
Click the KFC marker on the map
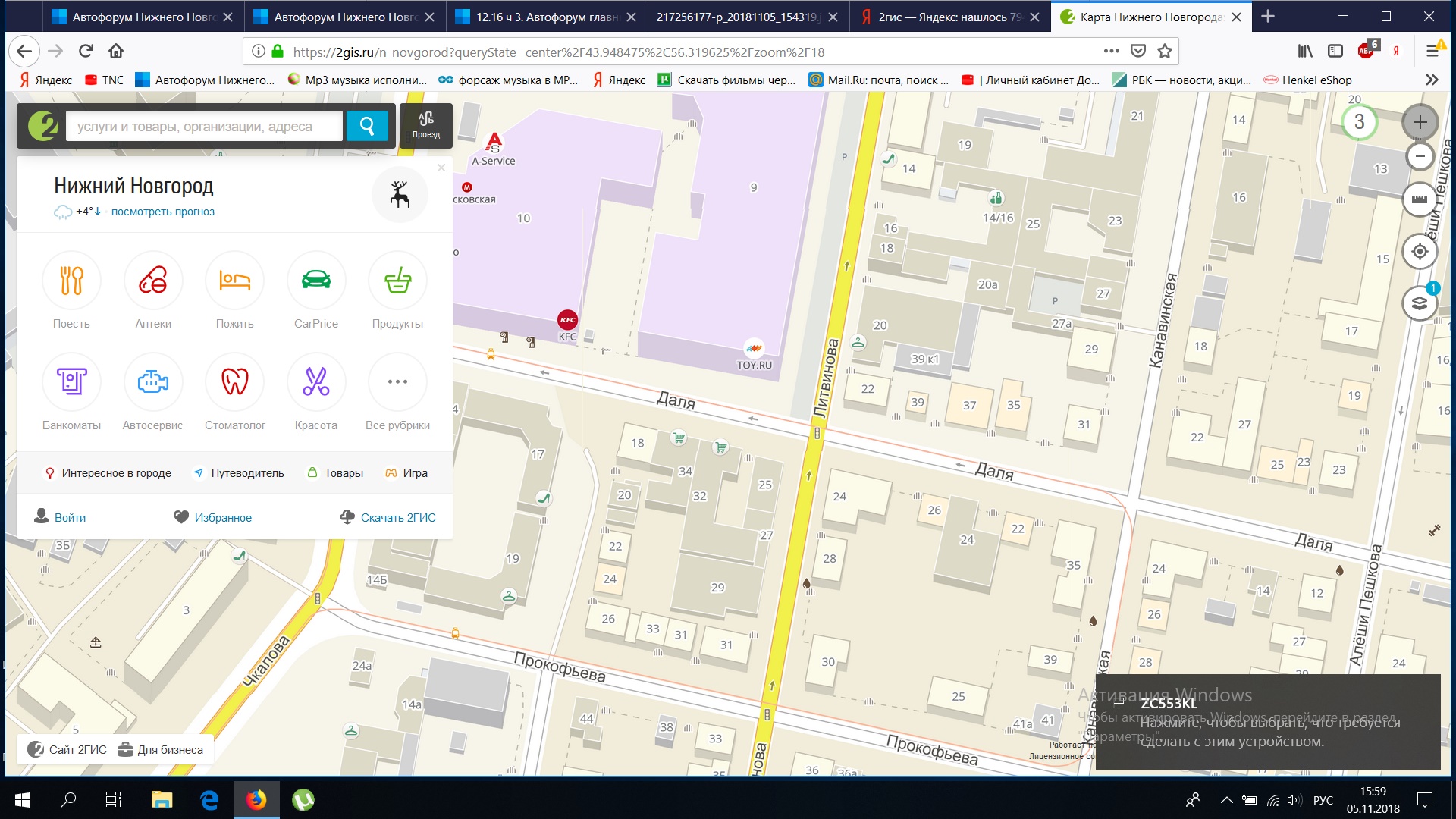[x=567, y=320]
